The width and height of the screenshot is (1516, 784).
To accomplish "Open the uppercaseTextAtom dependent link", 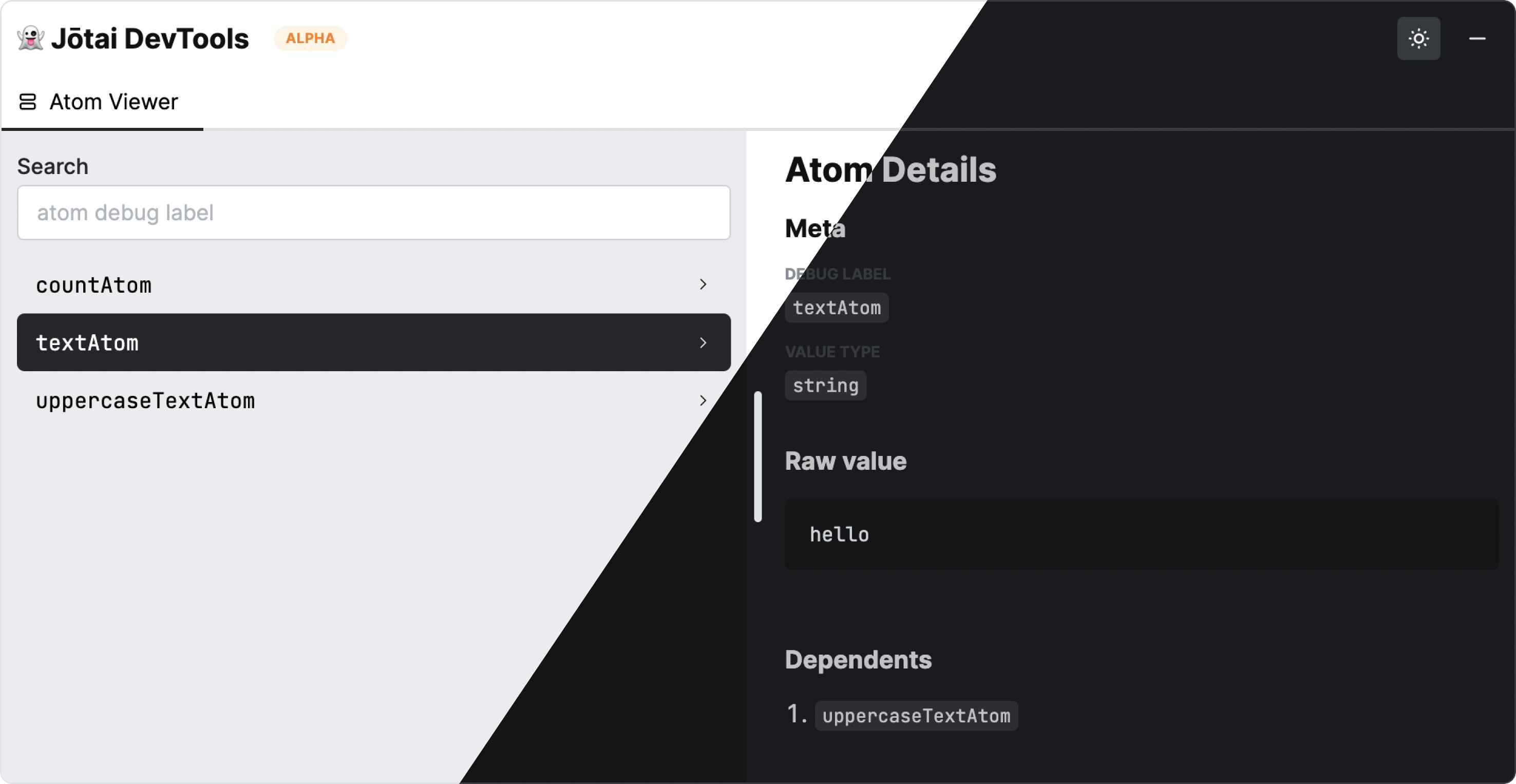I will [x=916, y=715].
